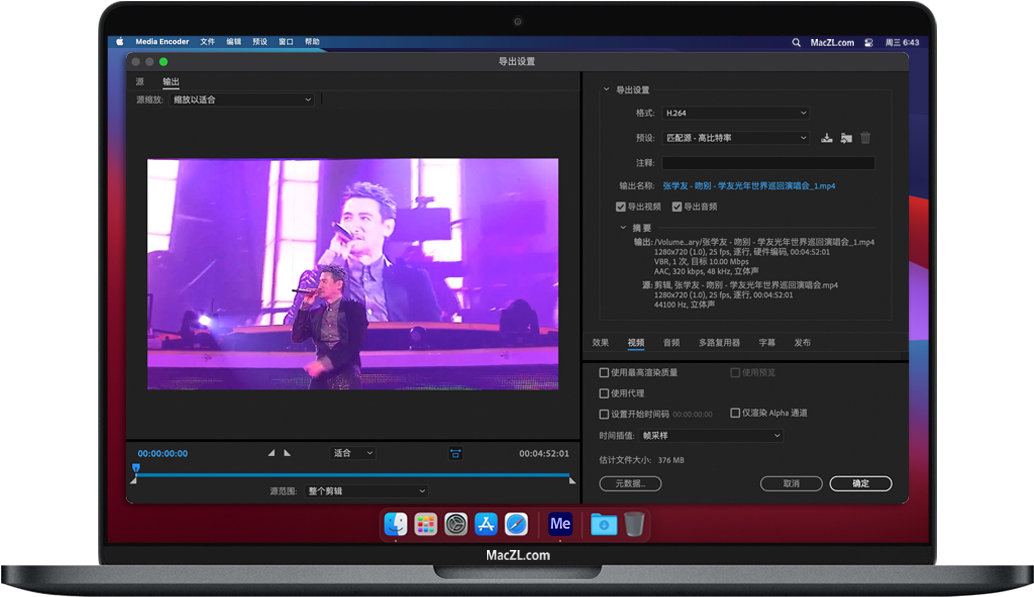The image size is (1034, 597).
Task: Open the 文件 menu in menu bar
Action: point(207,42)
